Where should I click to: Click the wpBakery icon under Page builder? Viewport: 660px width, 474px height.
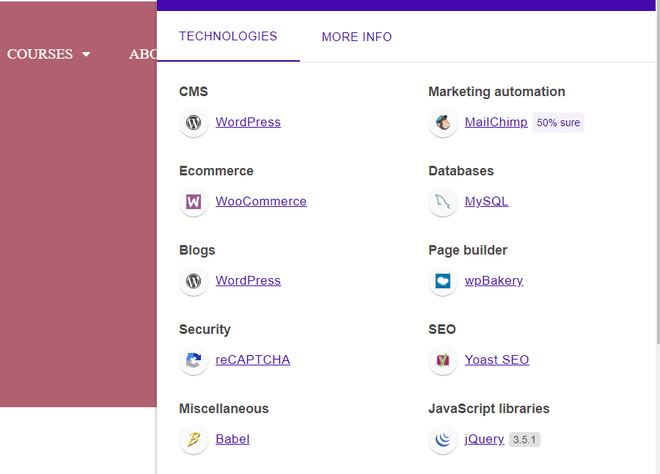[443, 281]
